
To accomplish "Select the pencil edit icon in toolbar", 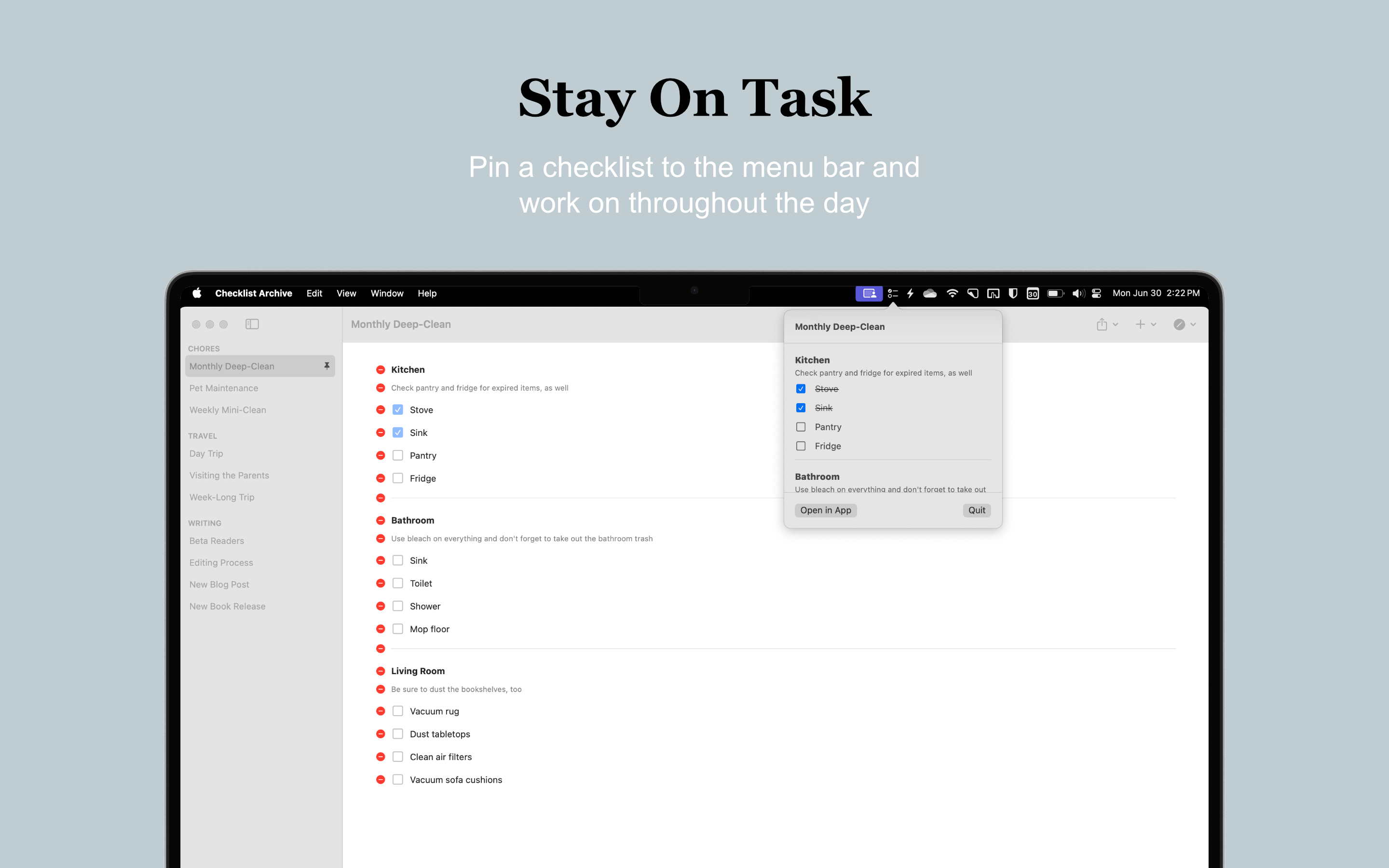I will 1180,324.
